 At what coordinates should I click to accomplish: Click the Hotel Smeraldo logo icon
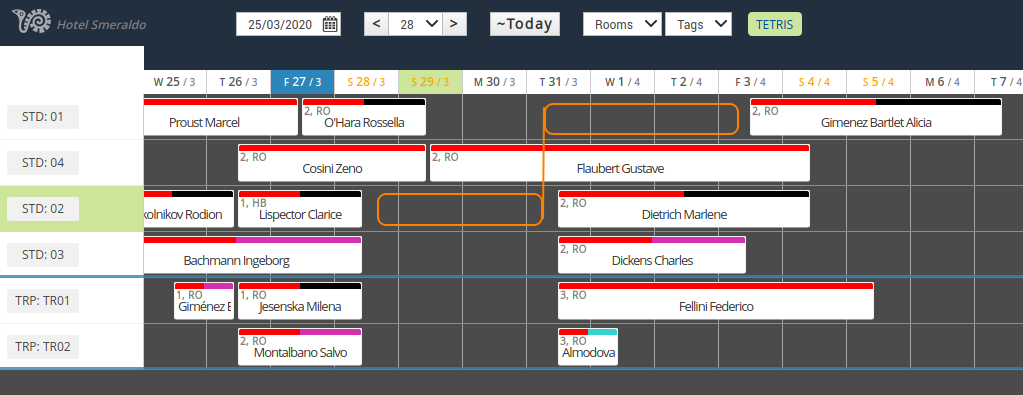click(x=31, y=22)
